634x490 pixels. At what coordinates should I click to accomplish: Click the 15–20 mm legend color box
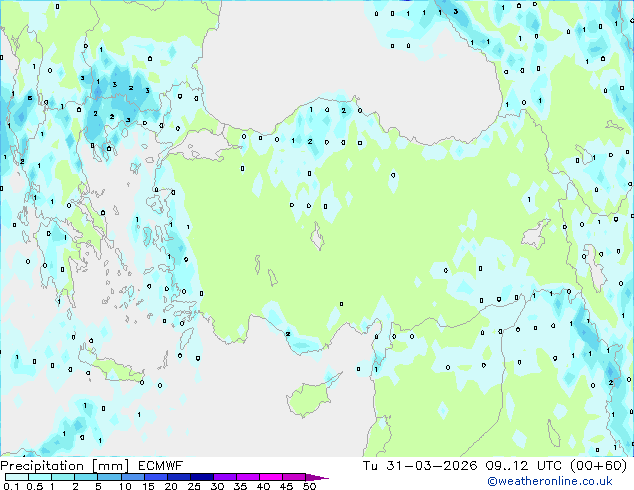pos(155,477)
